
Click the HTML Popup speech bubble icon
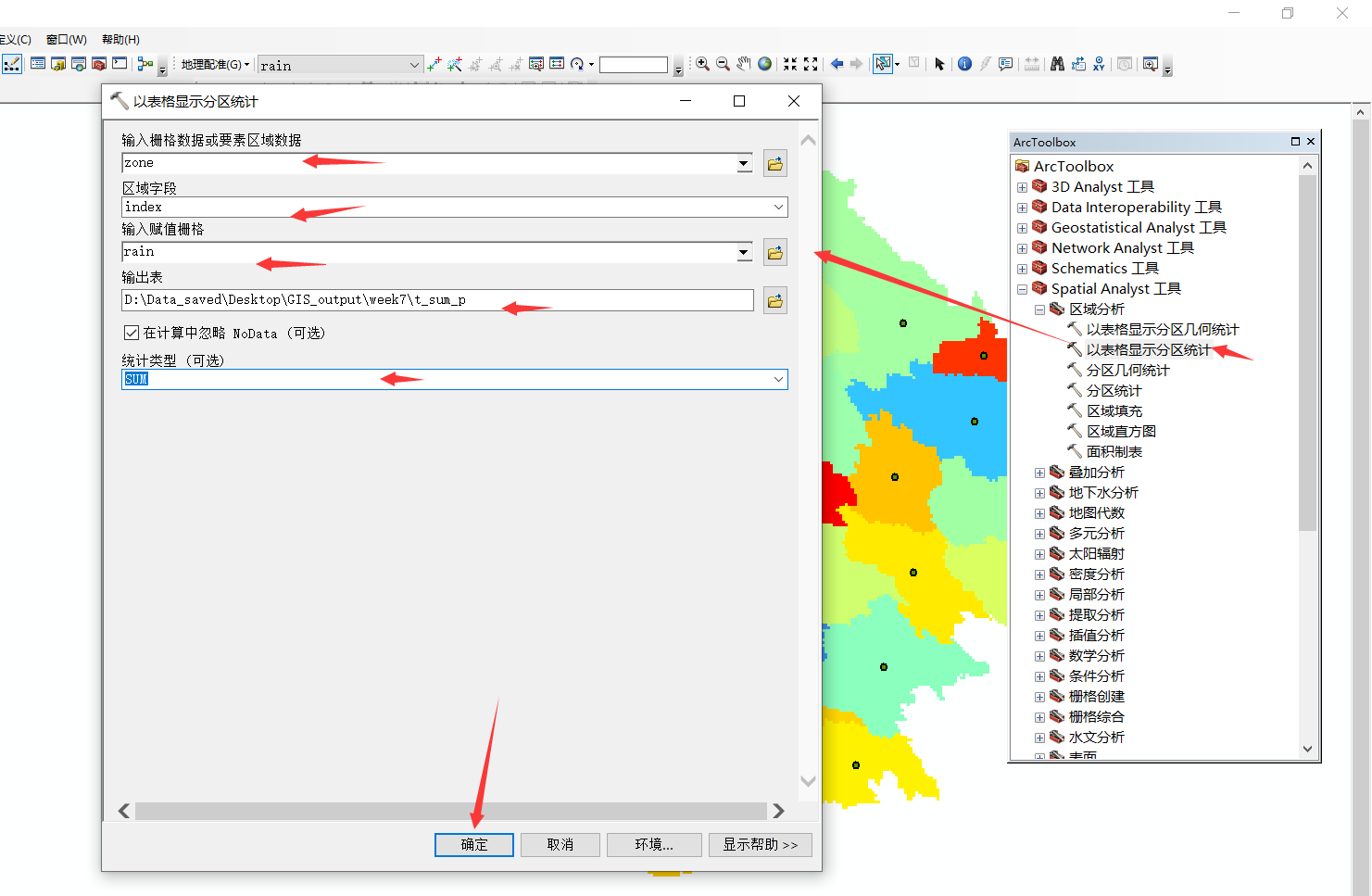coord(1006,64)
